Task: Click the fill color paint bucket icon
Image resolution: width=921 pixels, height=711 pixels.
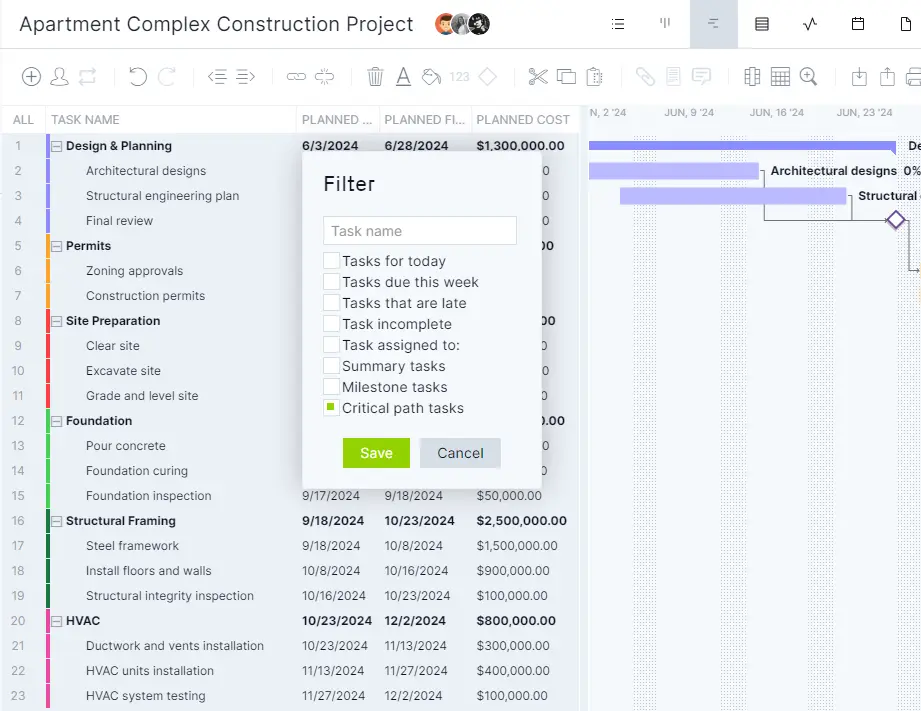Action: click(x=431, y=77)
